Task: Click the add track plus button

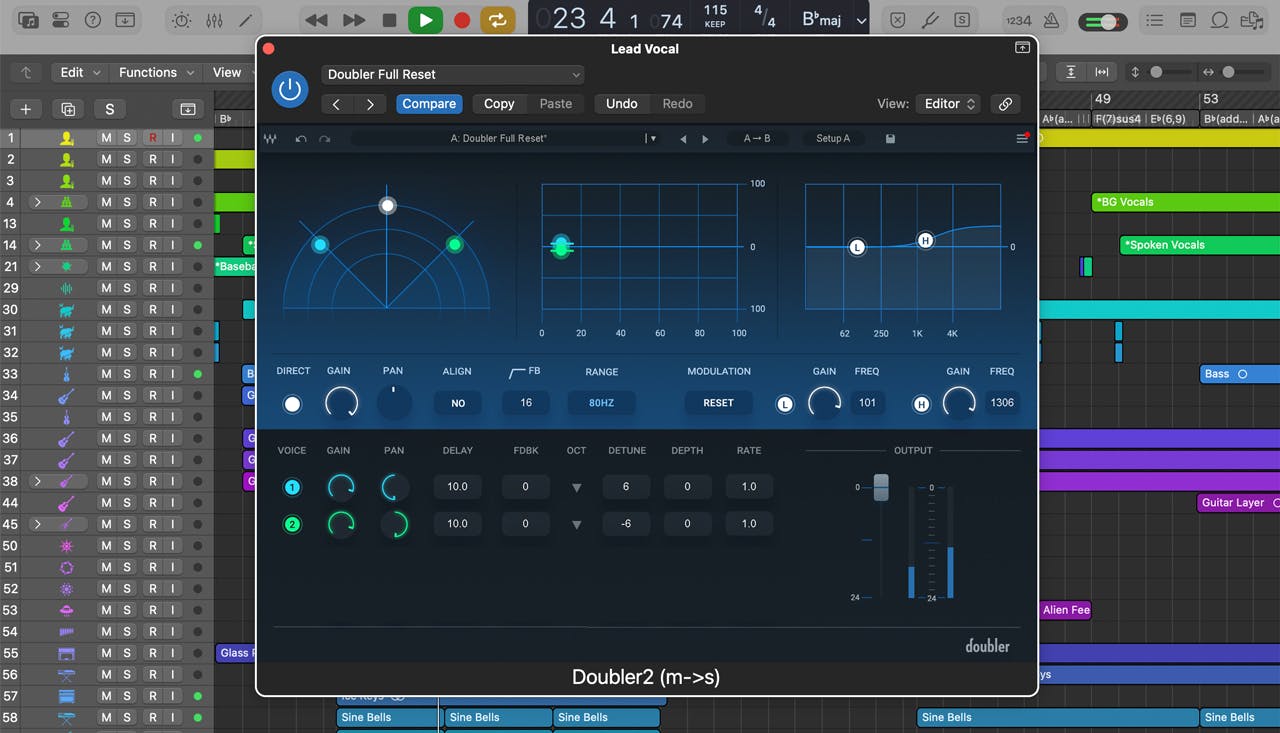Action: pos(26,109)
